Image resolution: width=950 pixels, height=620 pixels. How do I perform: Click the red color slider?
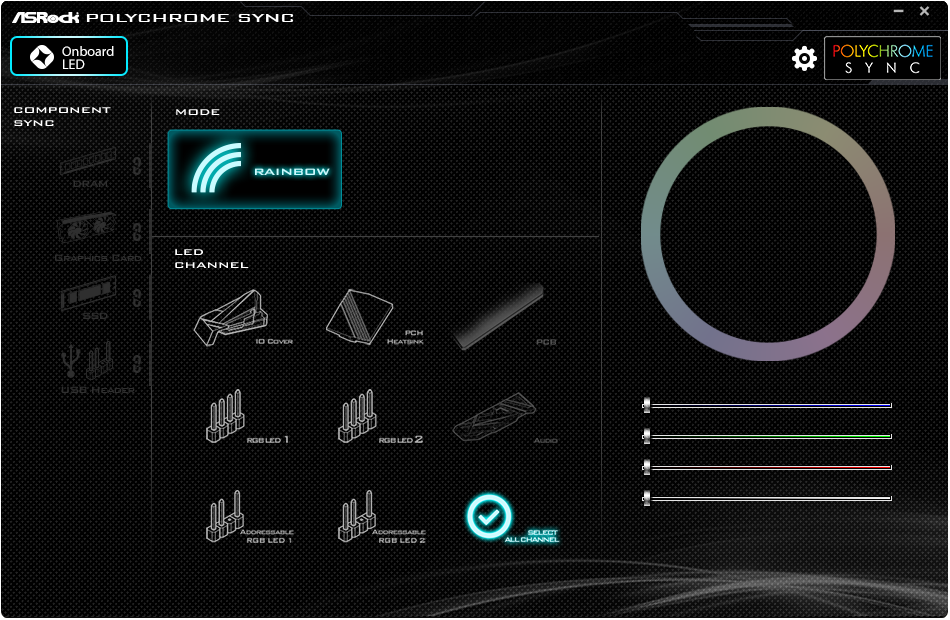pos(767,467)
